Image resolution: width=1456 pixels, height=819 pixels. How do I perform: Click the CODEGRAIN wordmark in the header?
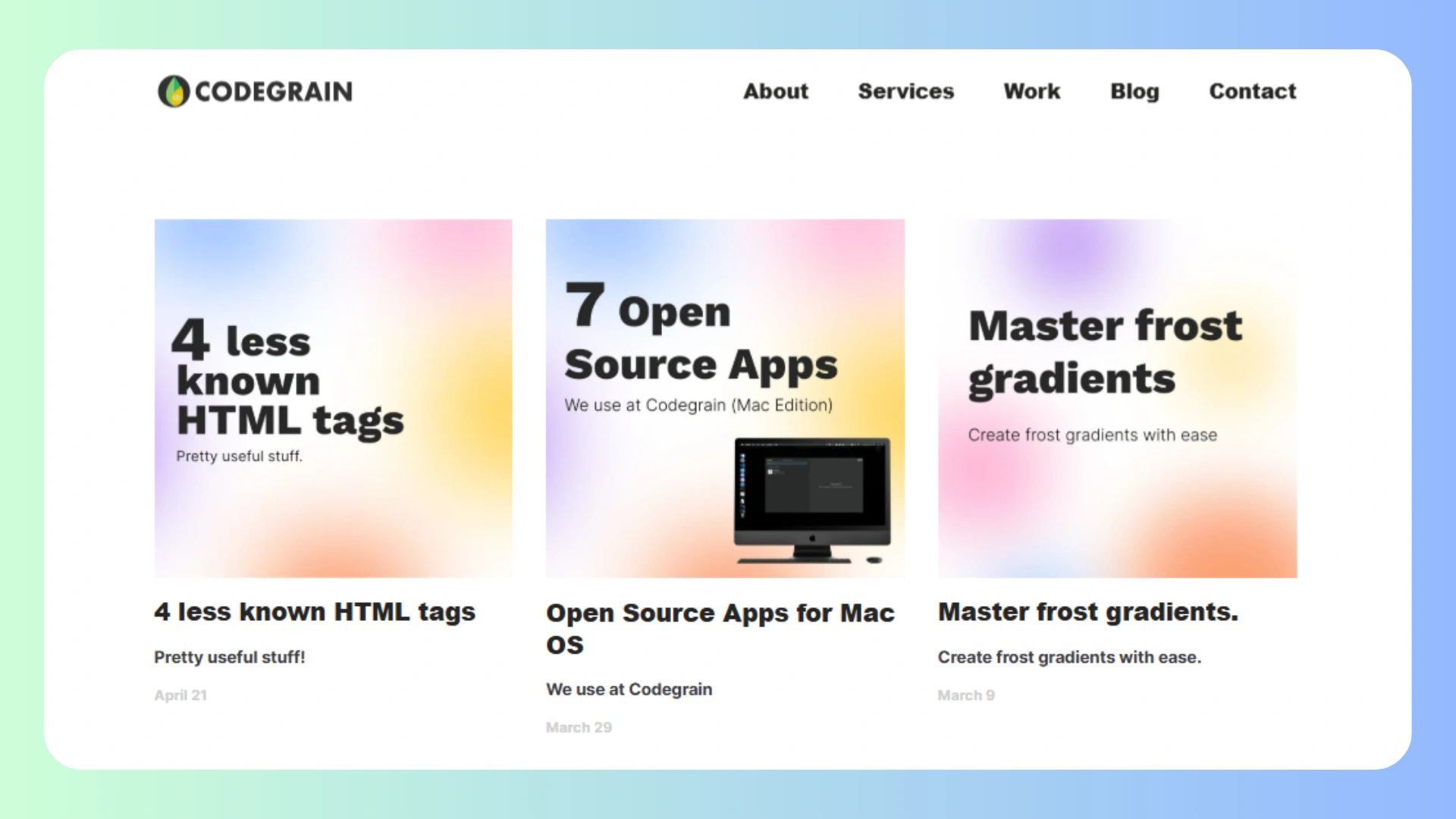coord(273,91)
